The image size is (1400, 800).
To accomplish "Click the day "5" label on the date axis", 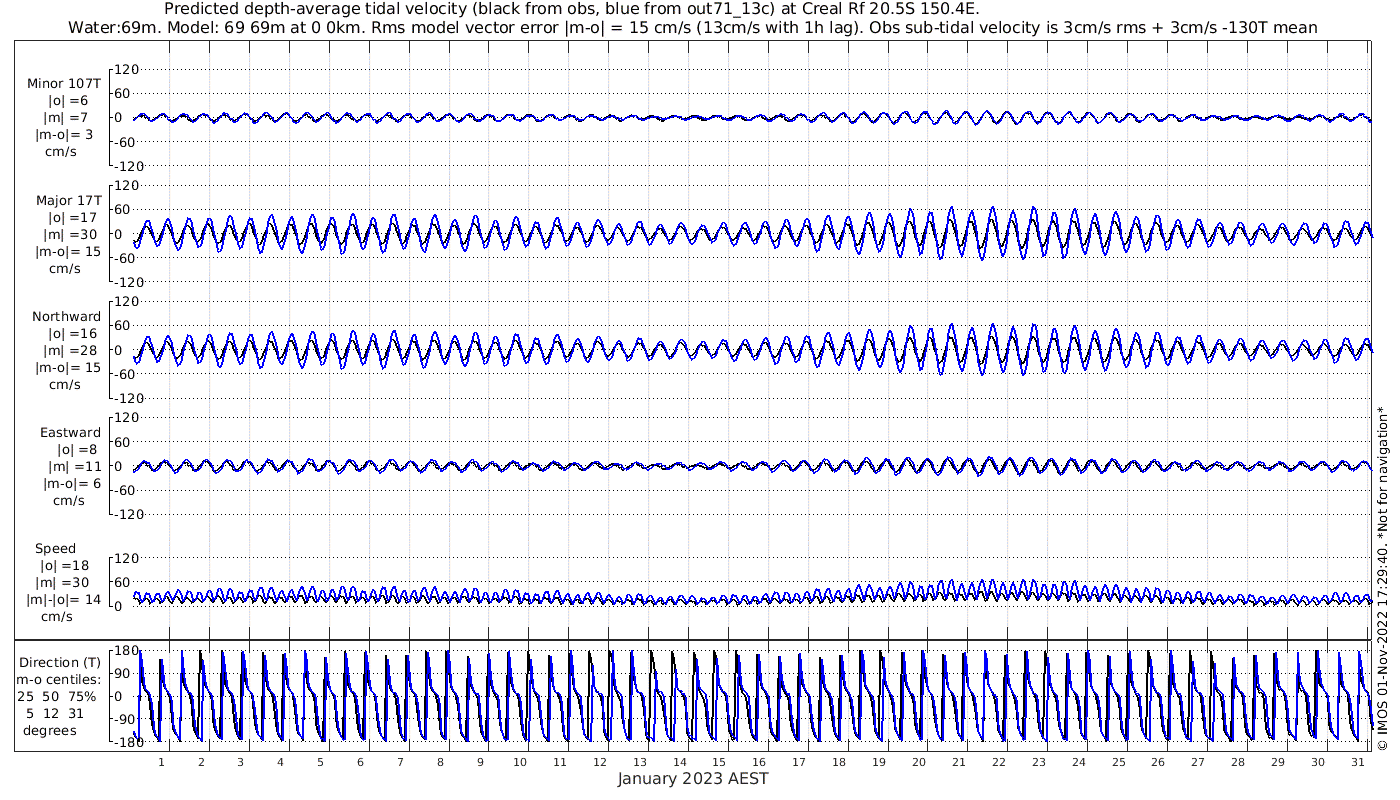I will click(320, 762).
